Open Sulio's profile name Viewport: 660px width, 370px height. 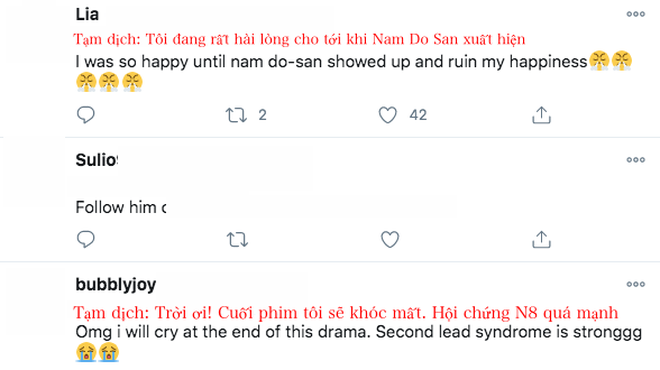point(97,160)
